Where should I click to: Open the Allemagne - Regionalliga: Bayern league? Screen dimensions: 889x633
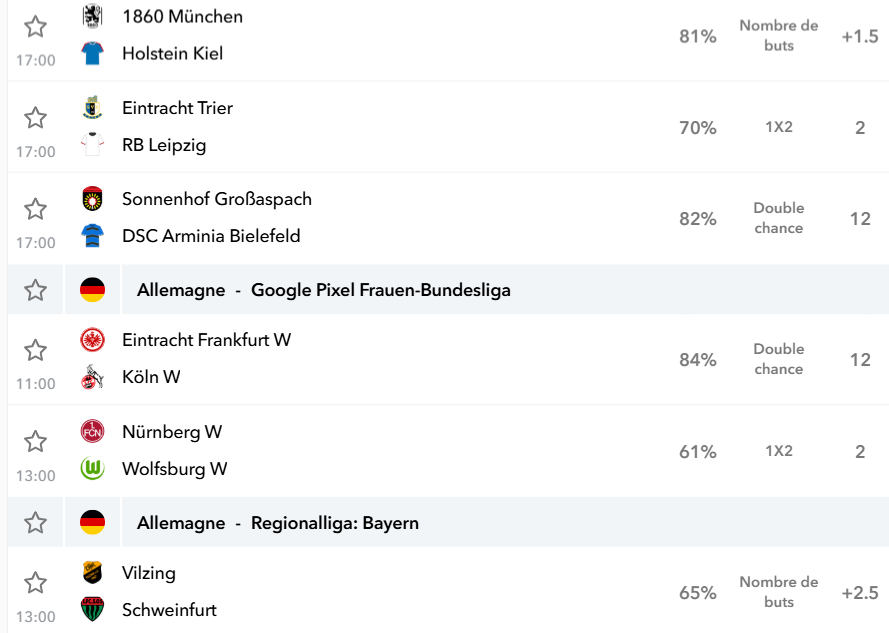tap(278, 523)
